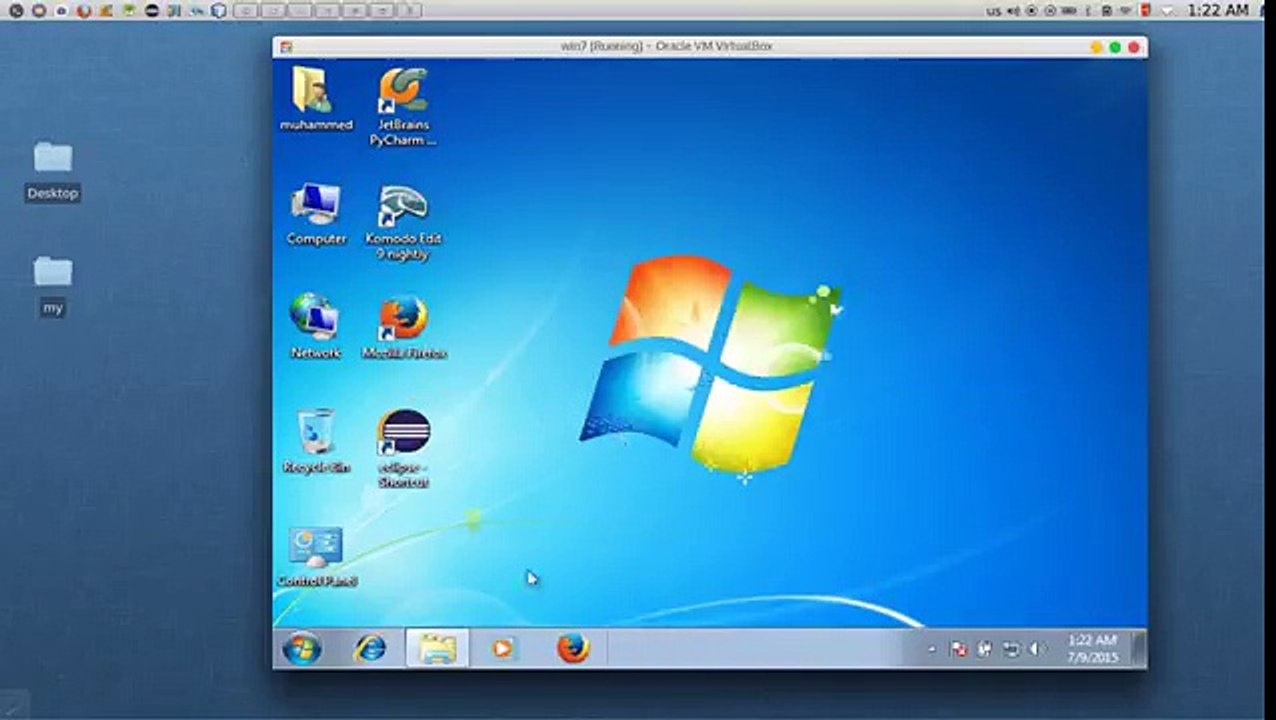Image resolution: width=1276 pixels, height=720 pixels.
Task: Select the eclipse shortcut icon
Action: pyautogui.click(x=403, y=448)
